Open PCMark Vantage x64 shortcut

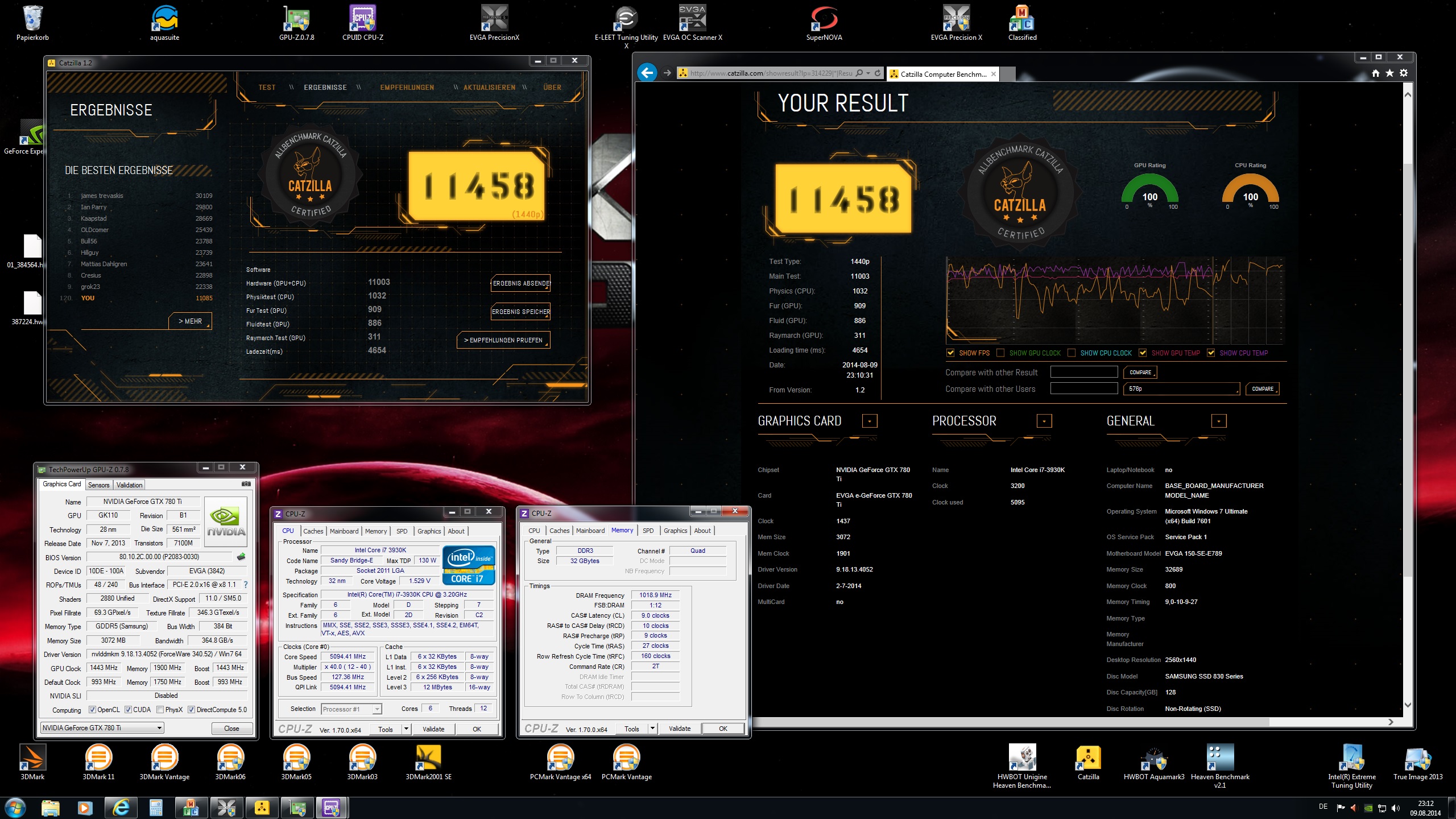[x=560, y=763]
